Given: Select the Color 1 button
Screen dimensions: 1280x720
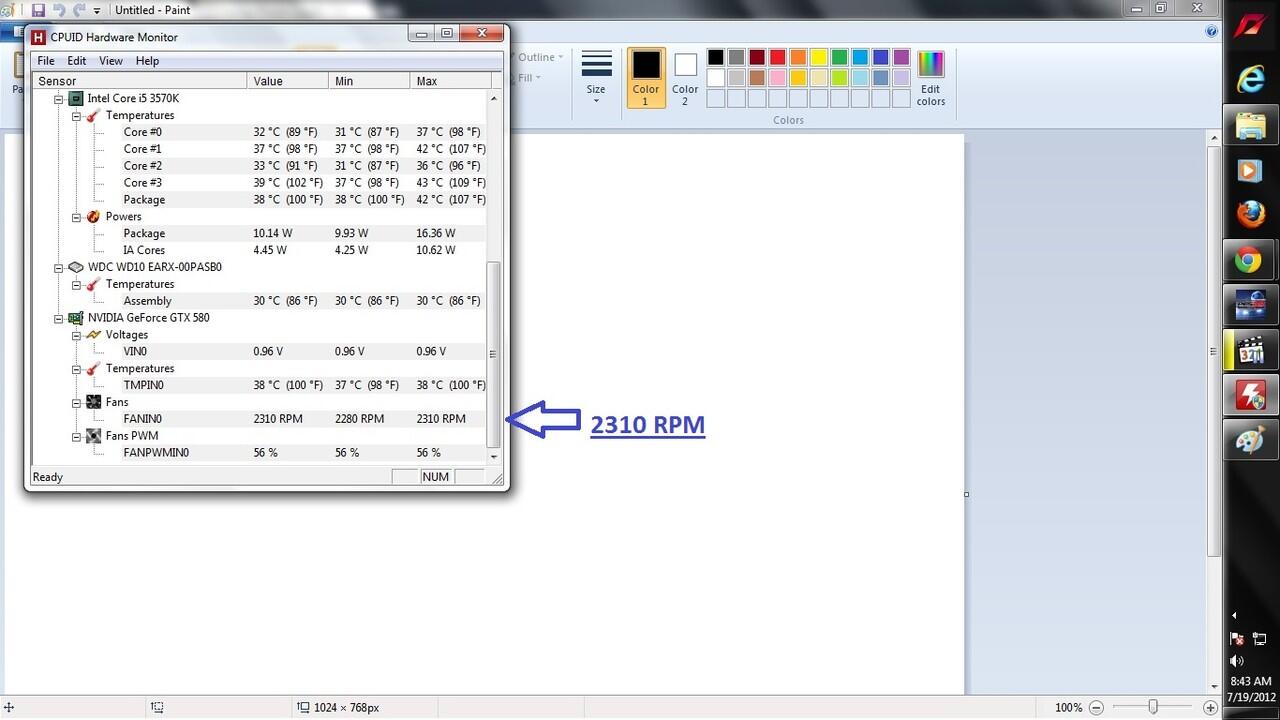Looking at the screenshot, I should [646, 77].
